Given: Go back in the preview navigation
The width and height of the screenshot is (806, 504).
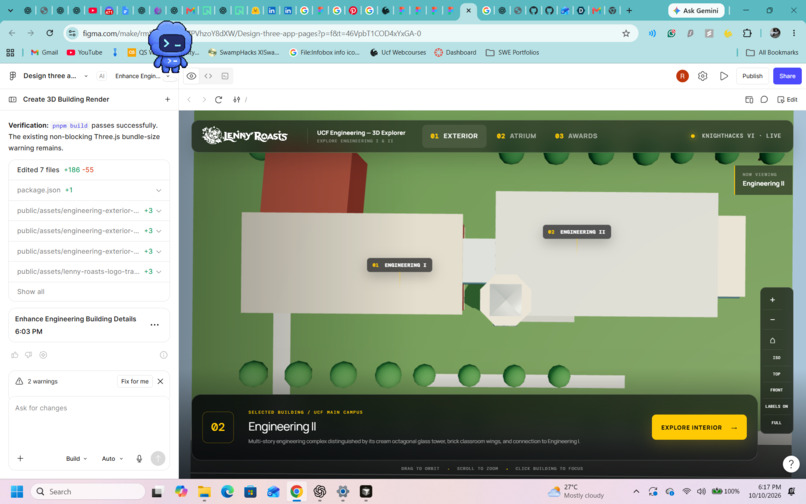Looking at the screenshot, I should click(x=189, y=99).
